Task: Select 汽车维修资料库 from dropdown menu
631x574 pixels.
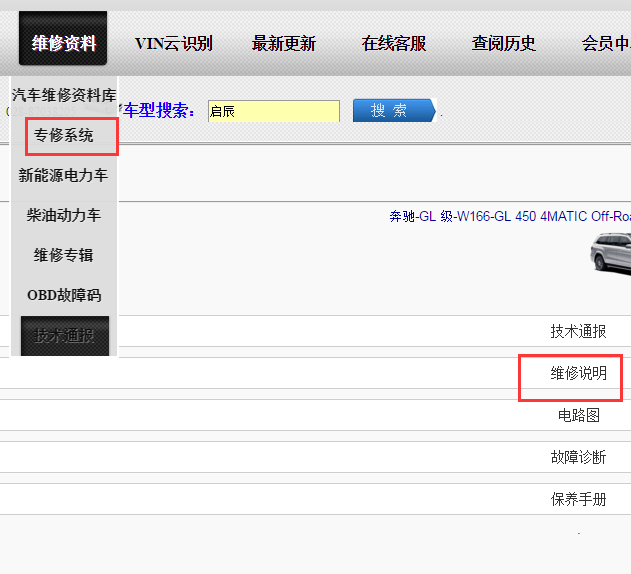Action: (x=64, y=95)
